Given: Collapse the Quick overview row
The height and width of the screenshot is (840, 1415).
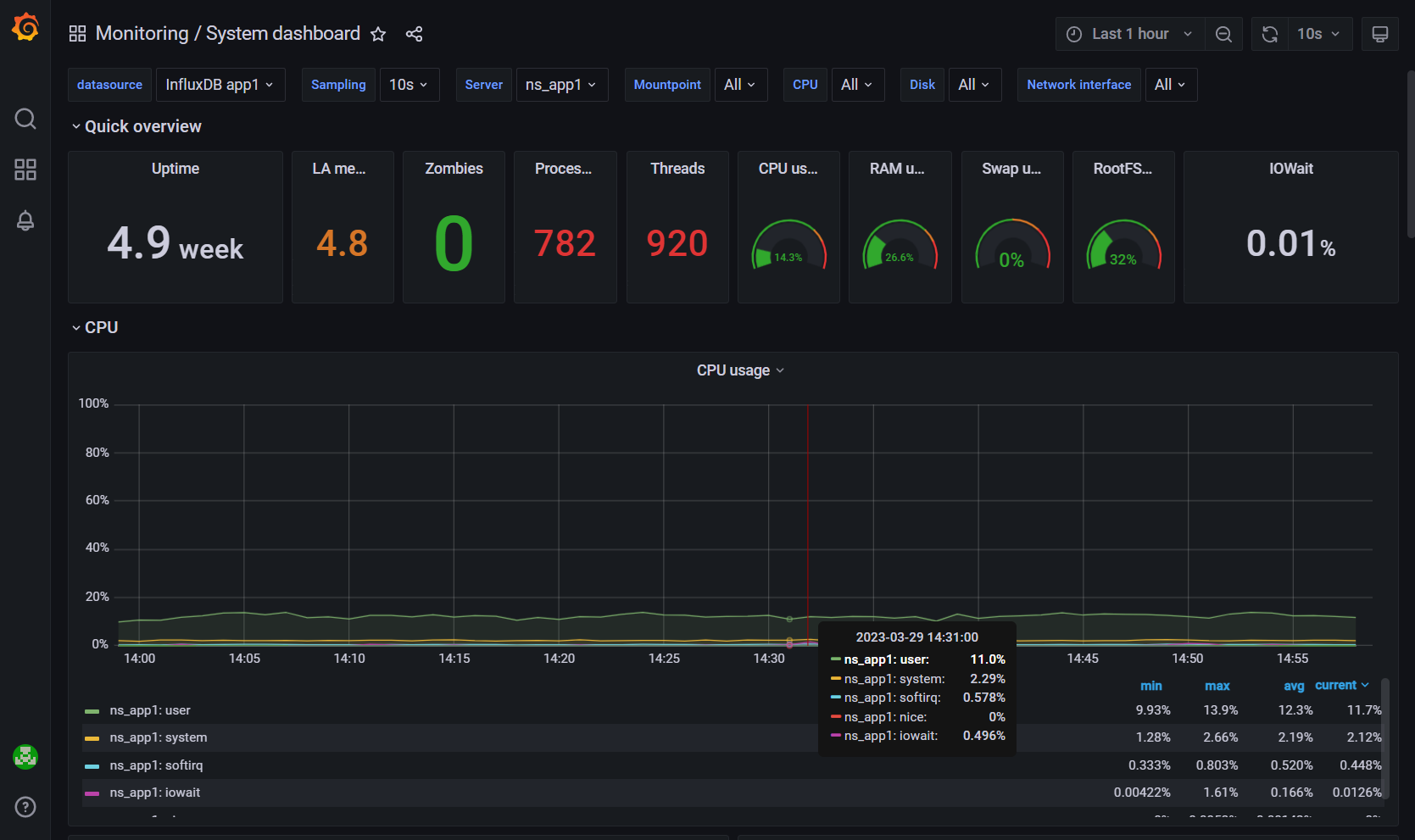Looking at the screenshot, I should (142, 126).
